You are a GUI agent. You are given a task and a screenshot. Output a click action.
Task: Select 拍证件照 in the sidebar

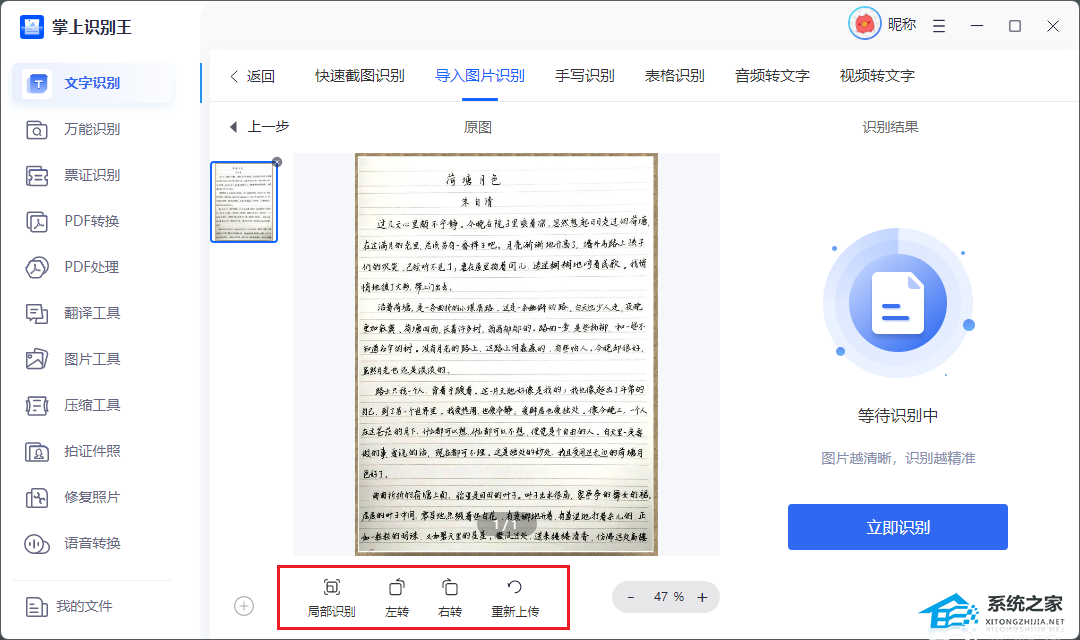92,451
